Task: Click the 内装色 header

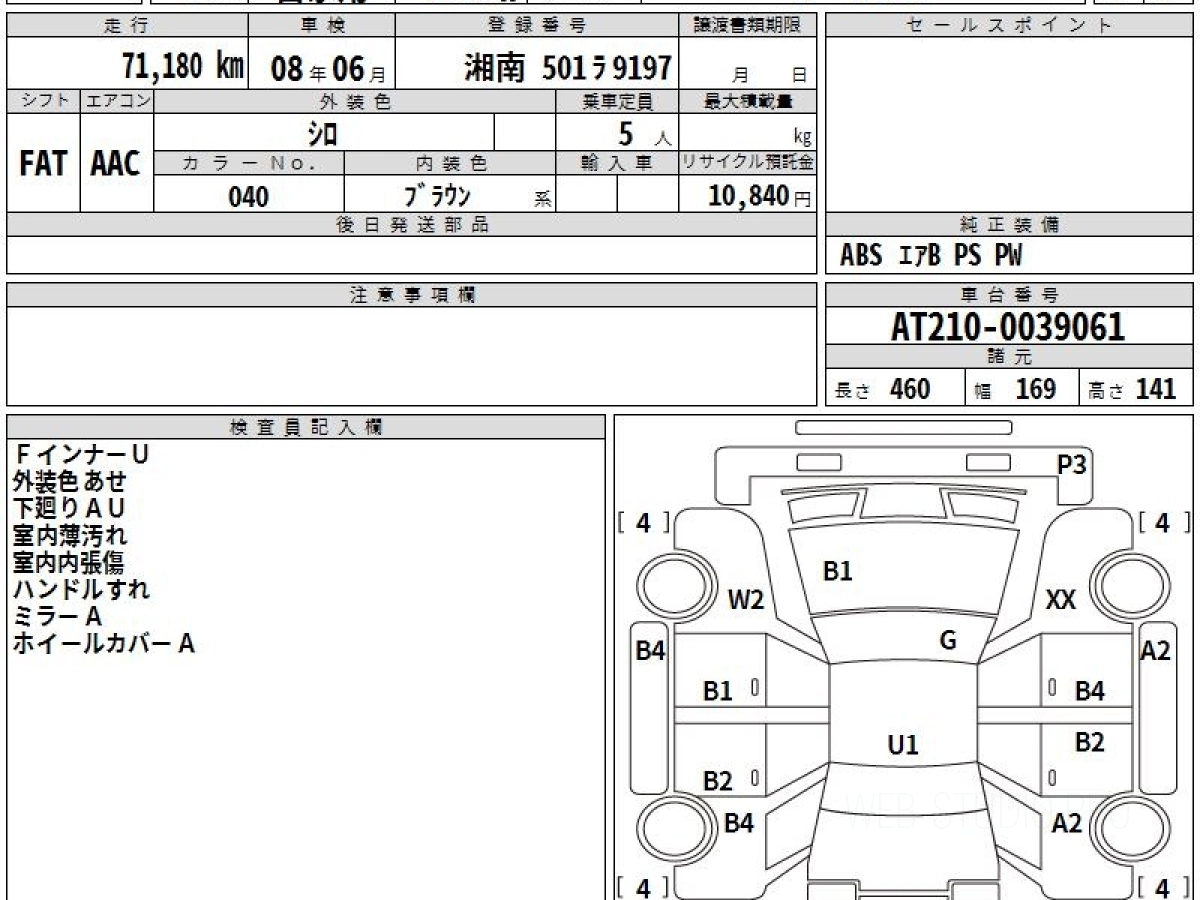Action: (450, 164)
